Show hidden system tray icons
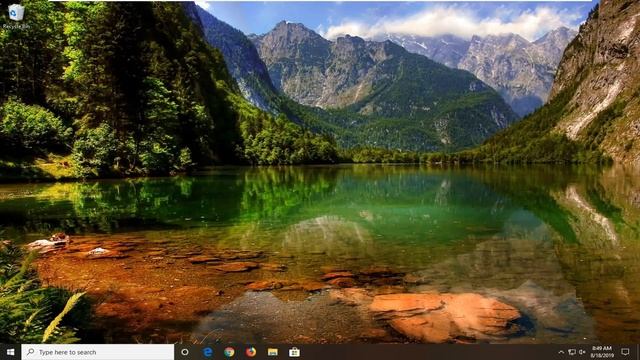 click(x=561, y=352)
